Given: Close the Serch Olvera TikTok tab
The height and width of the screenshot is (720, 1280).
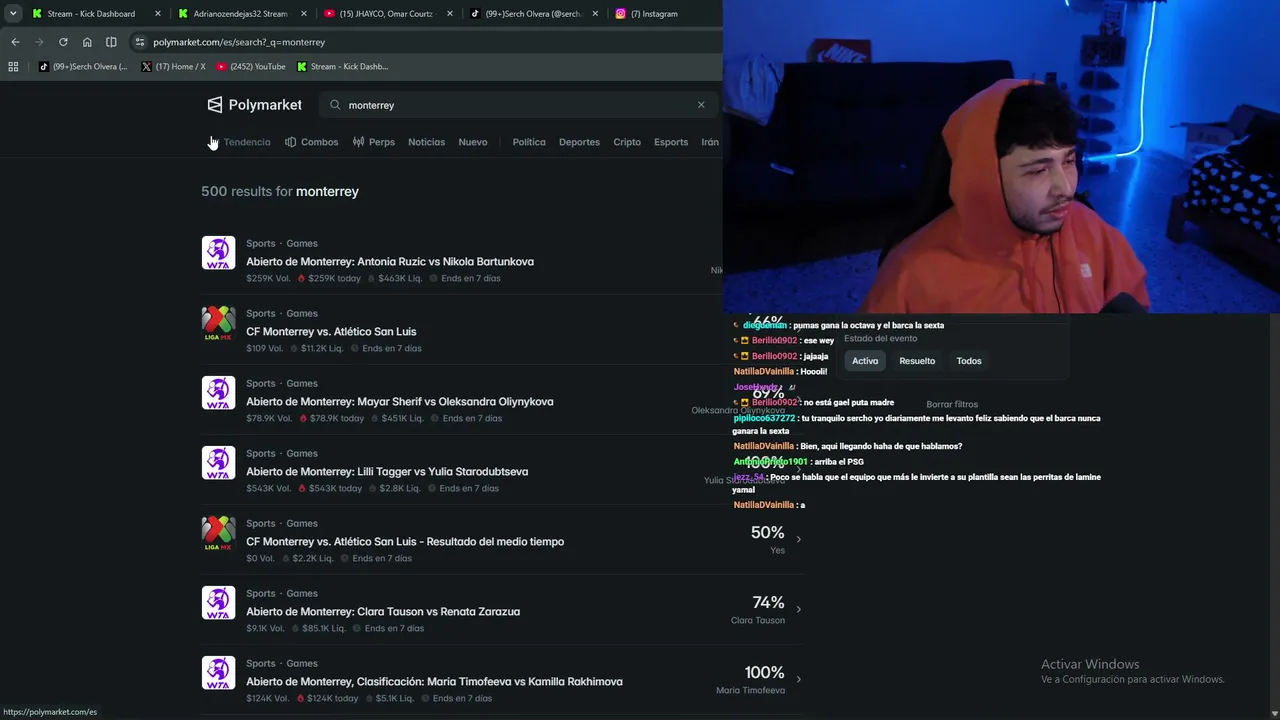Looking at the screenshot, I should 596,14.
